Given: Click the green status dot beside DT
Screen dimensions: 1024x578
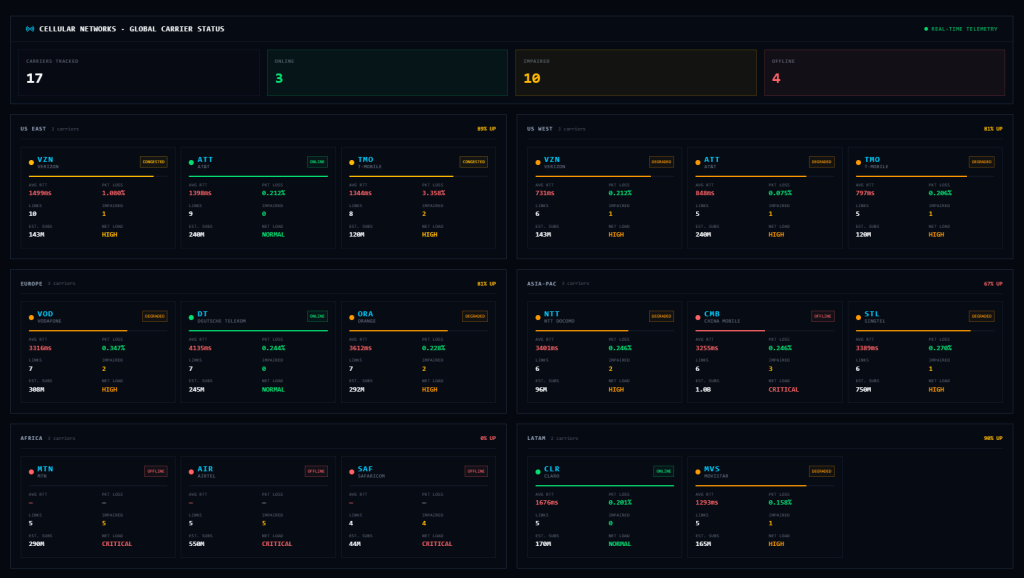Looking at the screenshot, I should [x=192, y=316].
